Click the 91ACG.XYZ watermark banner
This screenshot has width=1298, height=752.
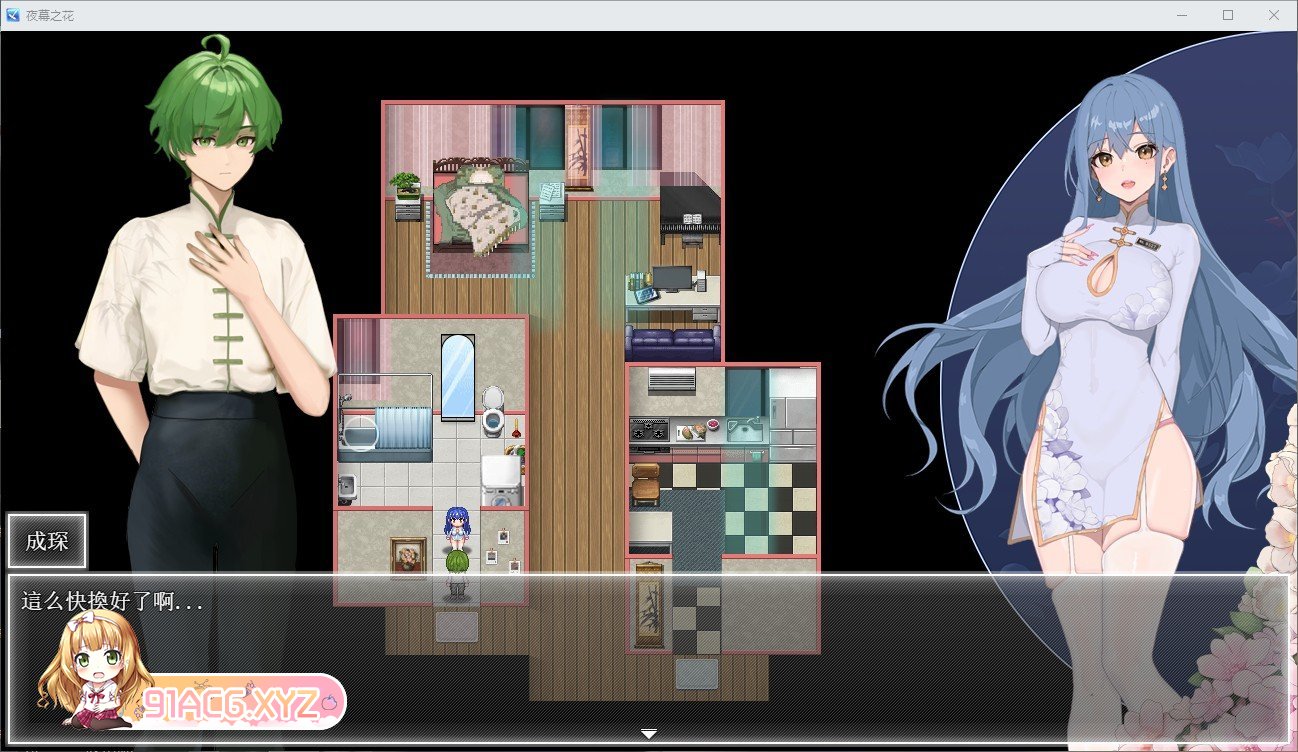click(242, 703)
